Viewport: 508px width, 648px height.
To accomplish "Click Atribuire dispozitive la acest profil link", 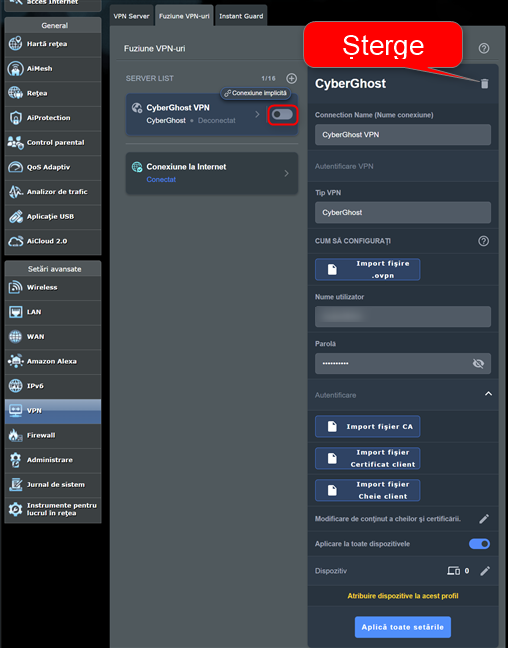I will tap(403, 596).
